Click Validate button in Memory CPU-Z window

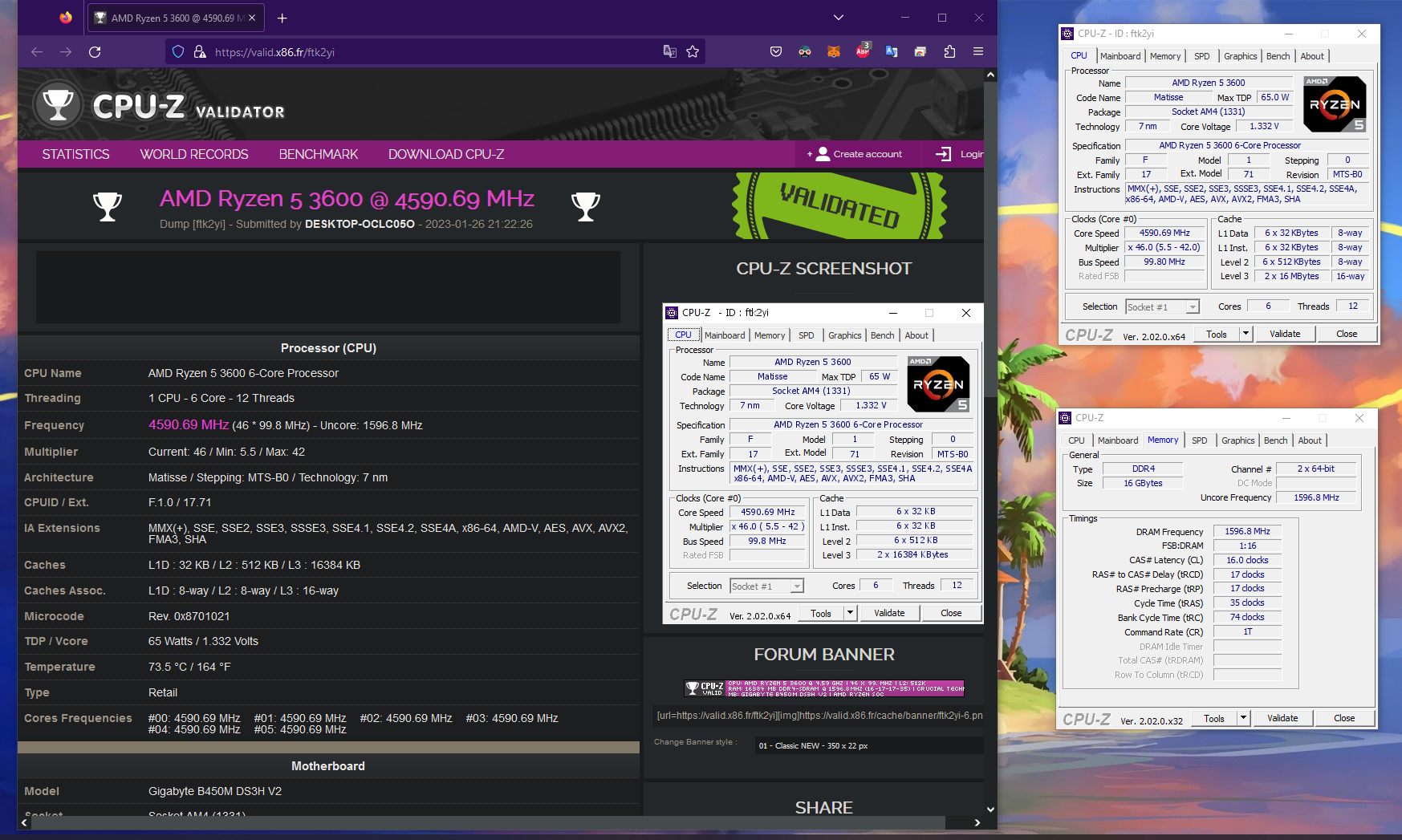[x=1282, y=718]
